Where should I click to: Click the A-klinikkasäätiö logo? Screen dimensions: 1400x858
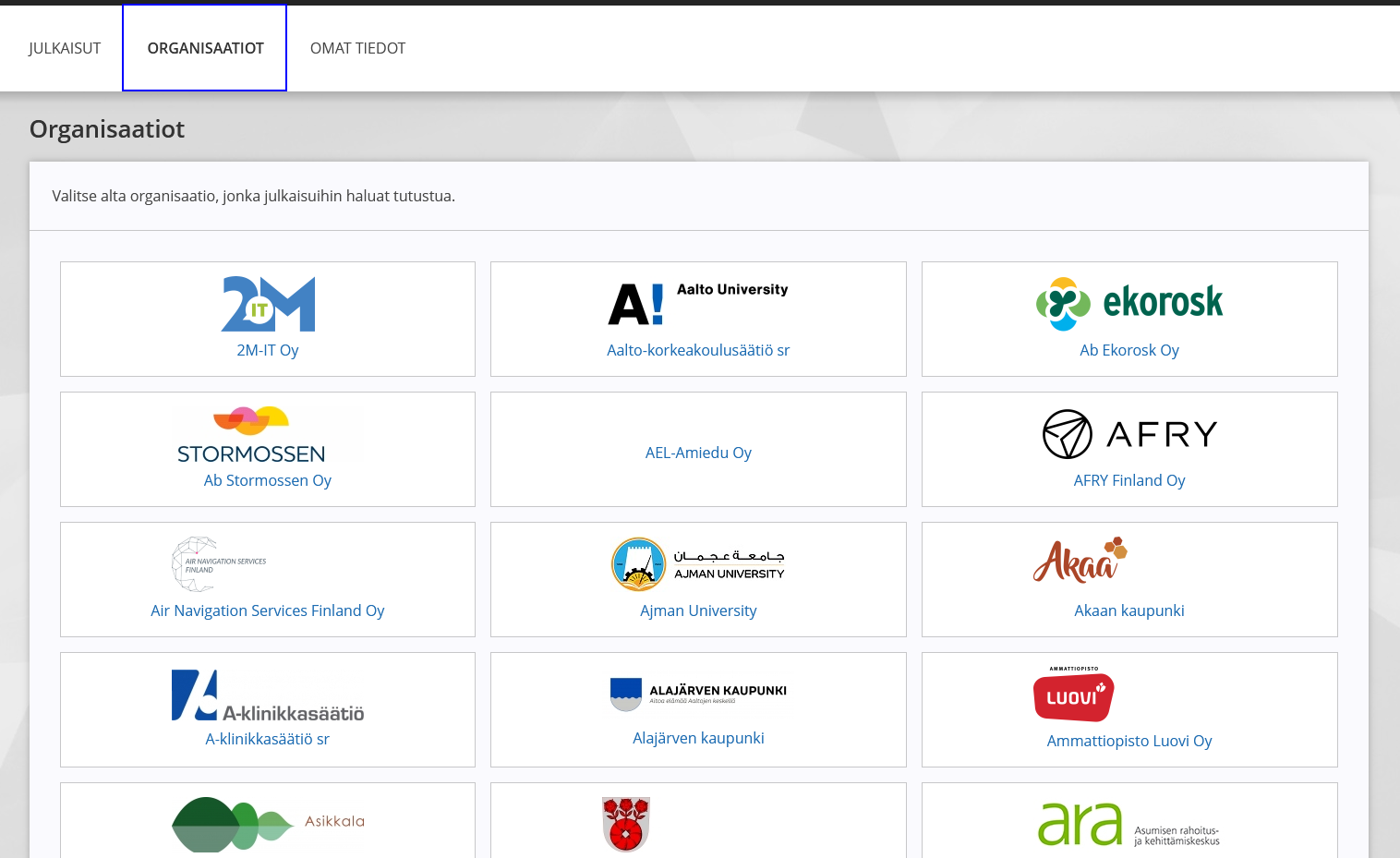(x=268, y=695)
